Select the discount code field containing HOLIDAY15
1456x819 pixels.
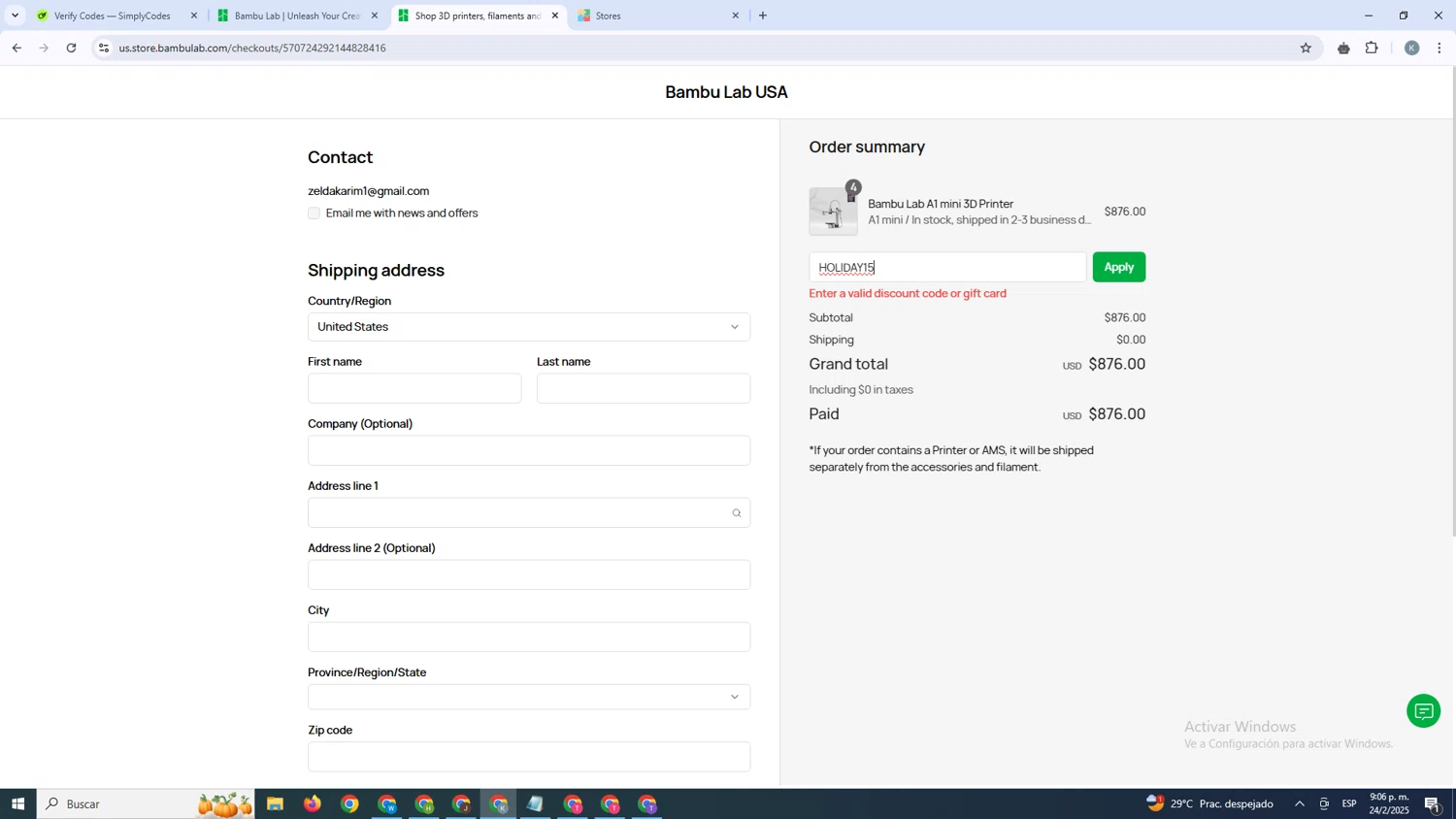pyautogui.click(x=947, y=267)
